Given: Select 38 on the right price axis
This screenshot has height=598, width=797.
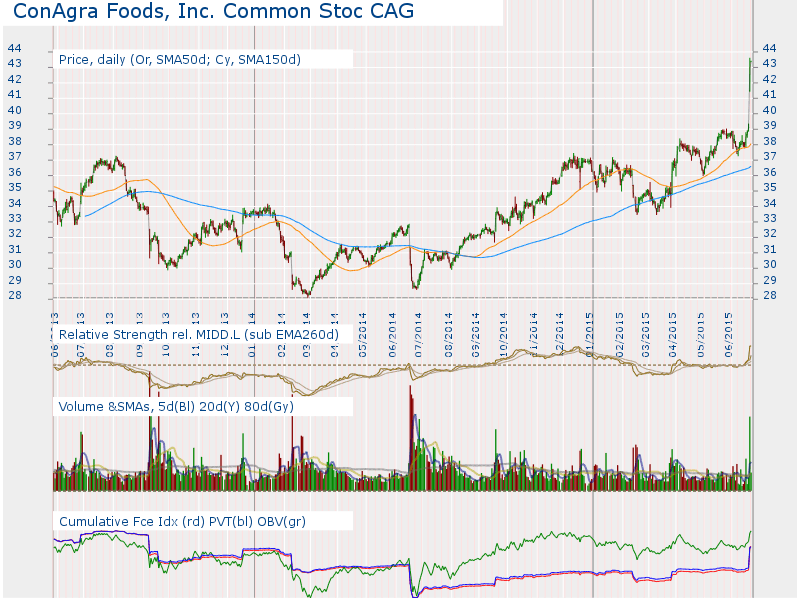Looking at the screenshot, I should click(x=770, y=141).
